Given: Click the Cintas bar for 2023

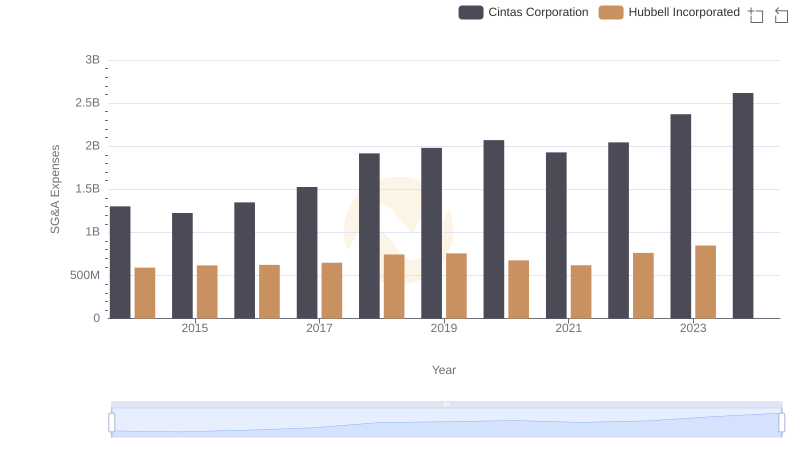Looking at the screenshot, I should tap(681, 216).
